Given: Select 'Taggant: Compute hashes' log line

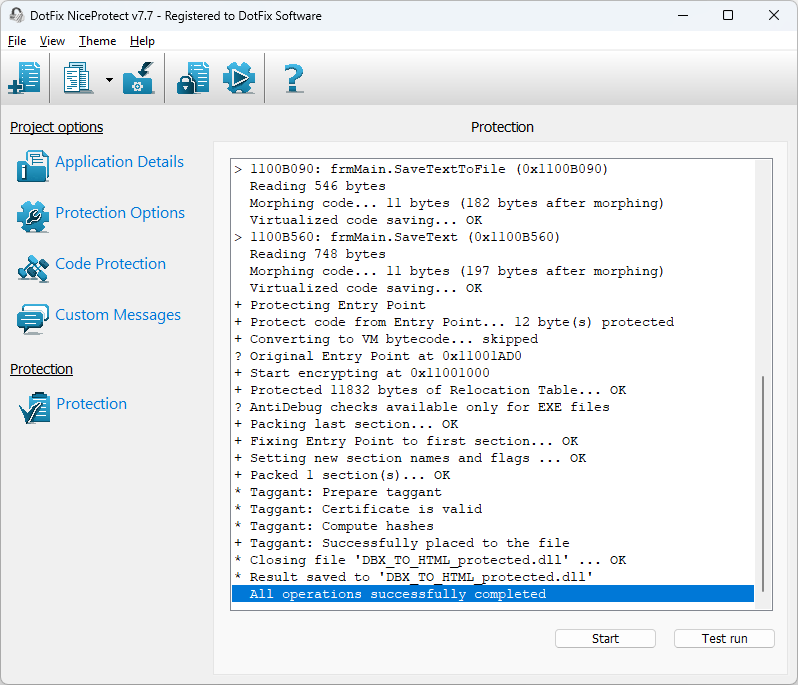Looking at the screenshot, I should pyautogui.click(x=493, y=526).
